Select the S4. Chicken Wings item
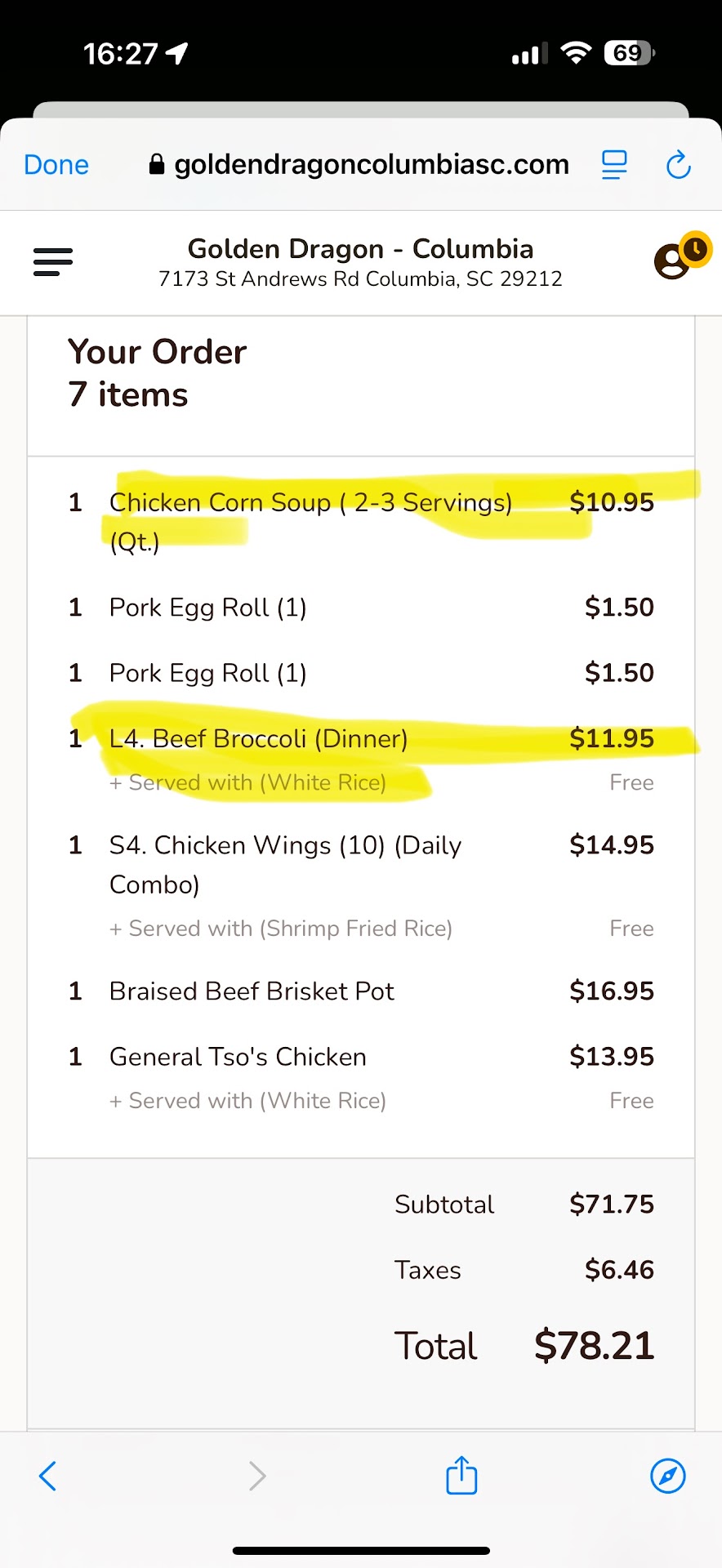Screen dimensions: 722x1568 click(285, 846)
